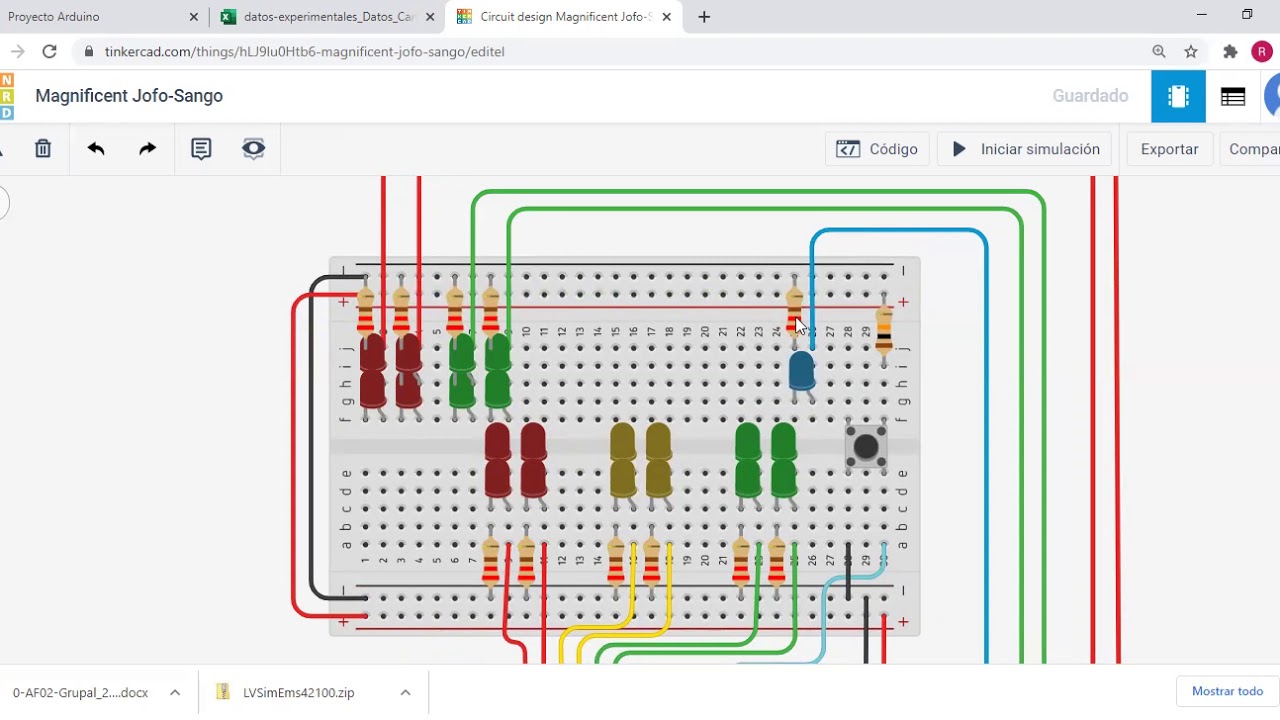Delete selection with the trash icon

[x=43, y=149]
